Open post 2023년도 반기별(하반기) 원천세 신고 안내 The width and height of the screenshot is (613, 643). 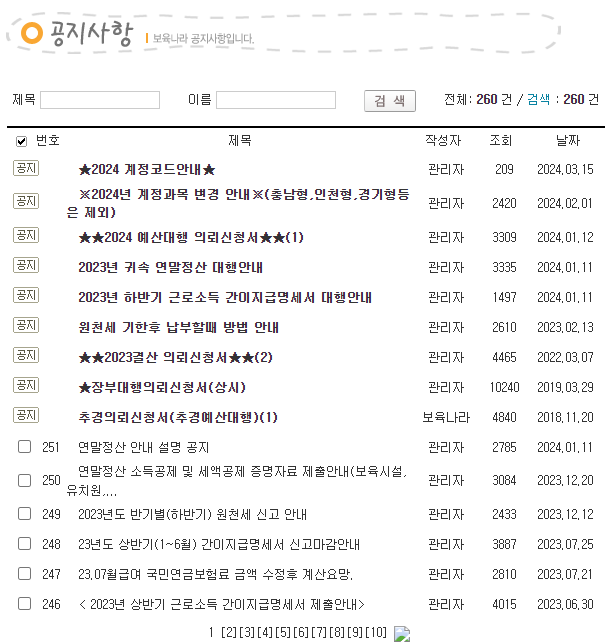tap(192, 514)
